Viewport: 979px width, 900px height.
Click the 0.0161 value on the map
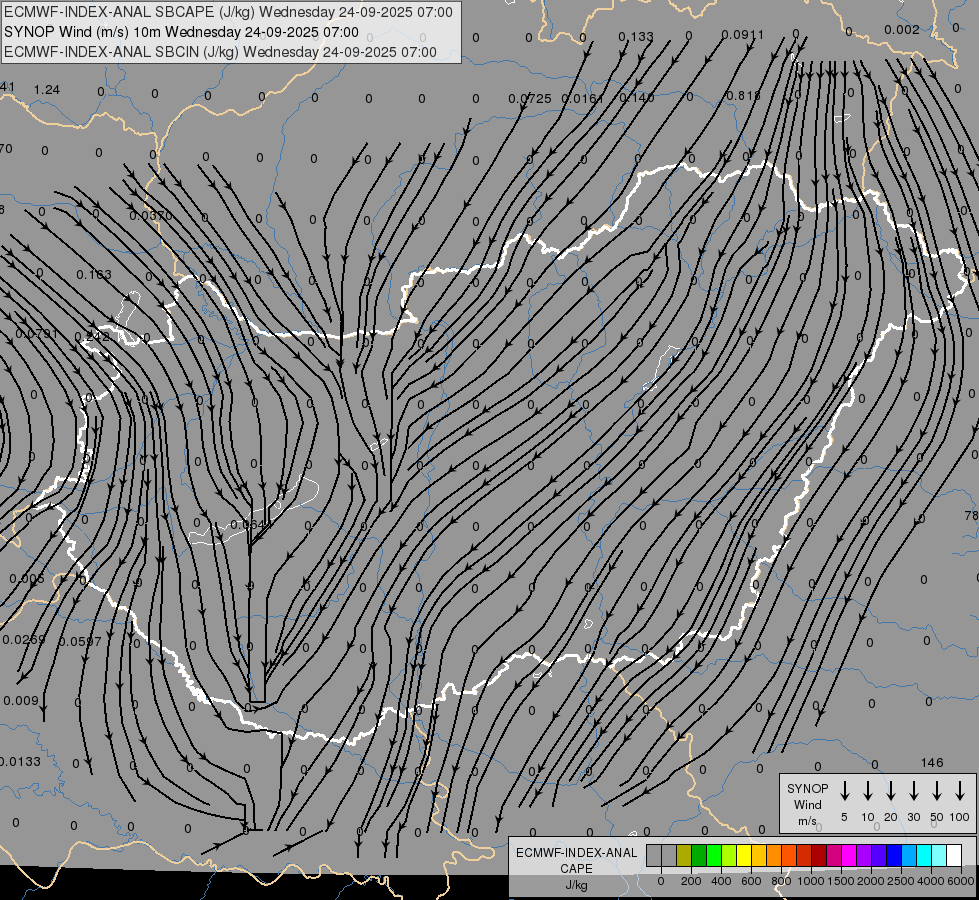[583, 99]
